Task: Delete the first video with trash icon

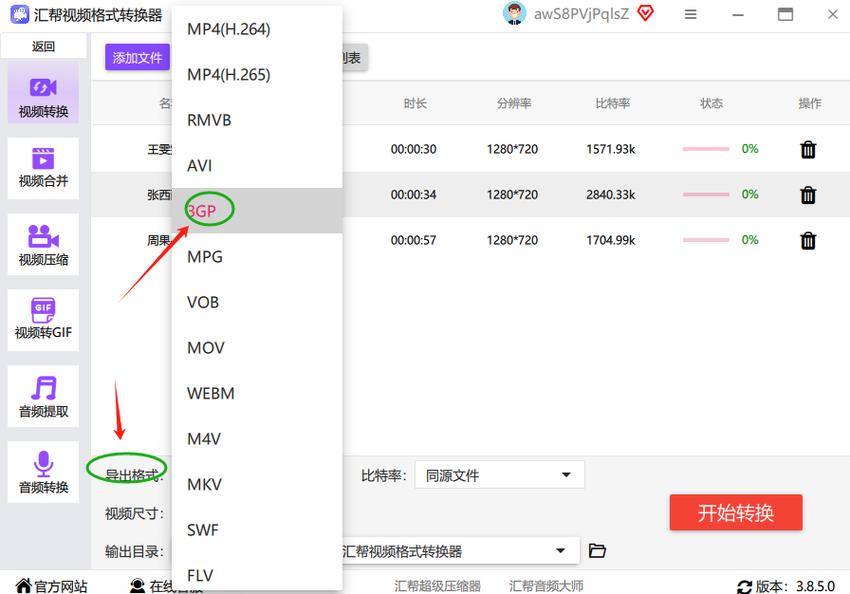Action: pyautogui.click(x=808, y=149)
